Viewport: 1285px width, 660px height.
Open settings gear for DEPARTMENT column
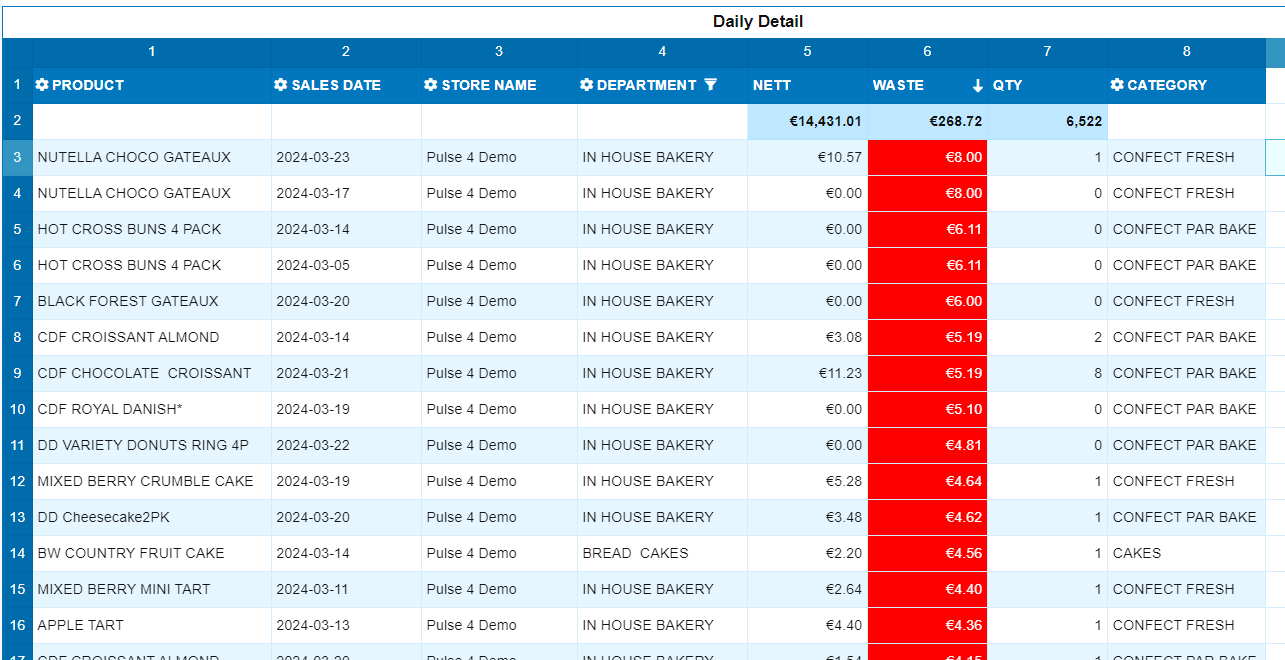click(x=586, y=85)
